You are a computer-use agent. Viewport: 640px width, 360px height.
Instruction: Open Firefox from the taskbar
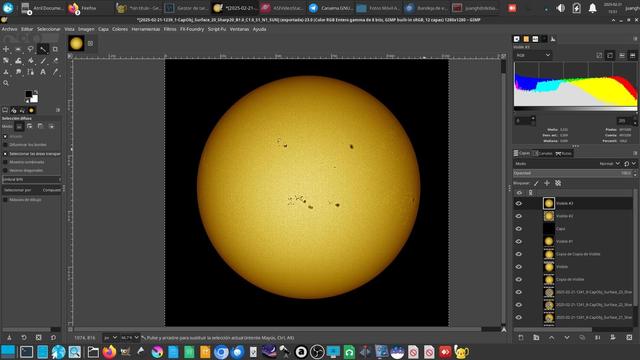109,352
